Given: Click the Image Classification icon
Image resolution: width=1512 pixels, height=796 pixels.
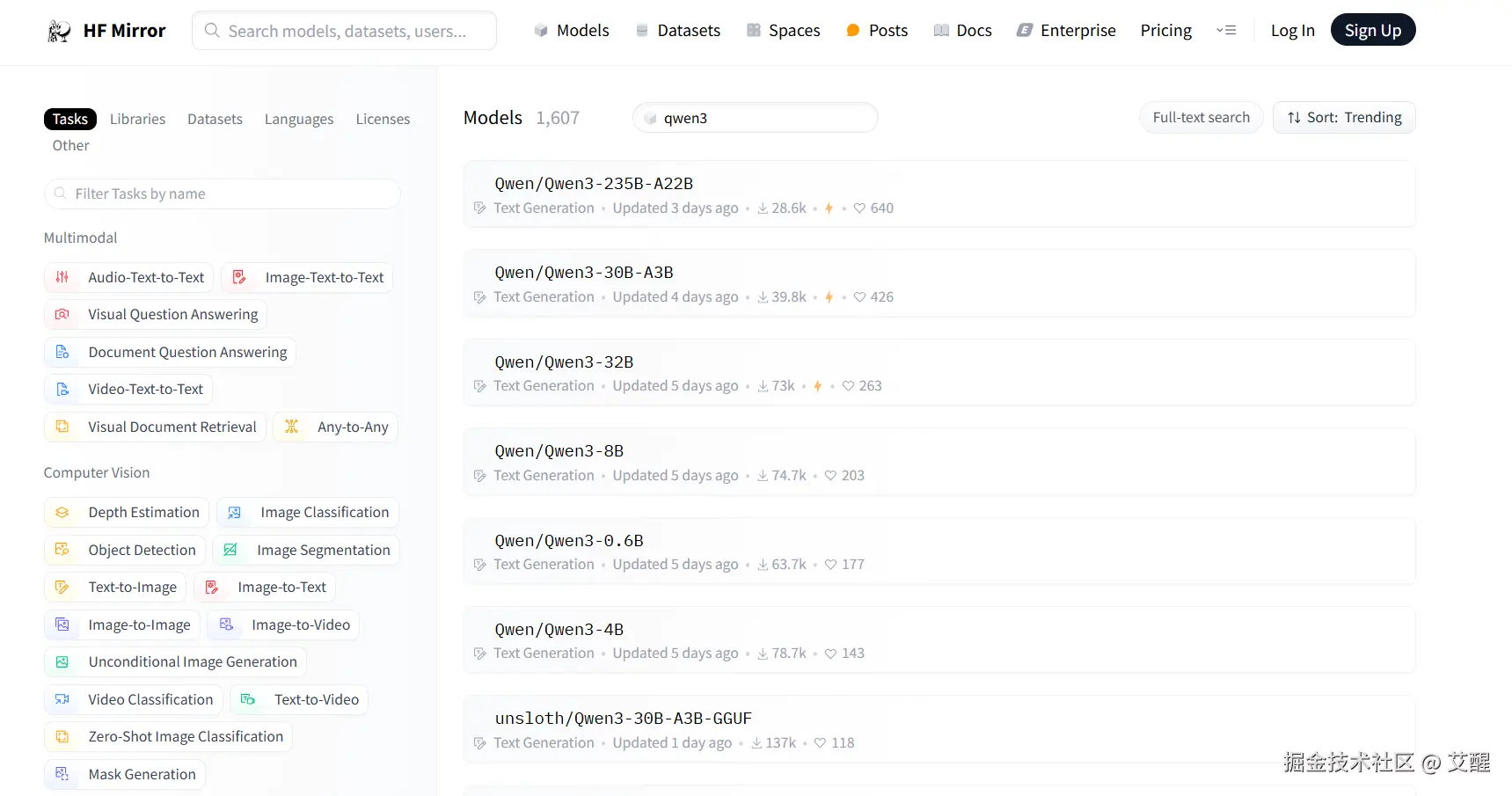Looking at the screenshot, I should pos(235,512).
